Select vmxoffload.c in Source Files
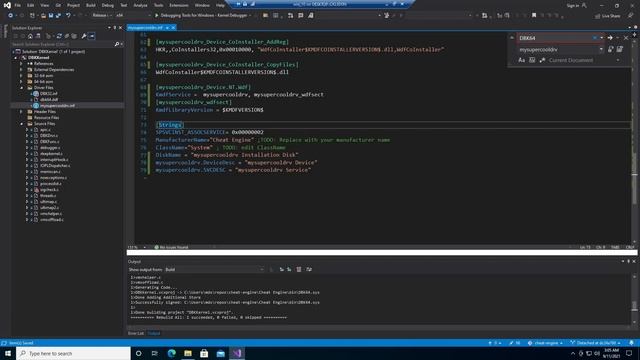Screen dimensions: 640x360 [x=51, y=220]
